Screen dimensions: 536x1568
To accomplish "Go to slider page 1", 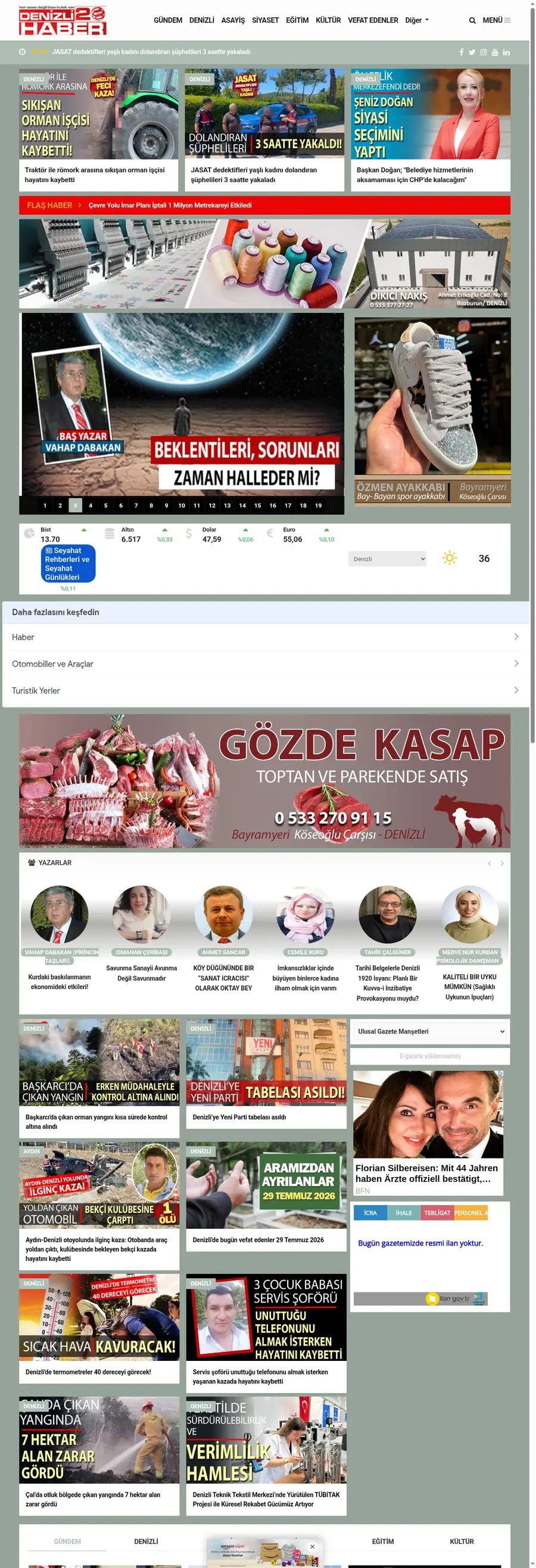I will click(x=45, y=505).
